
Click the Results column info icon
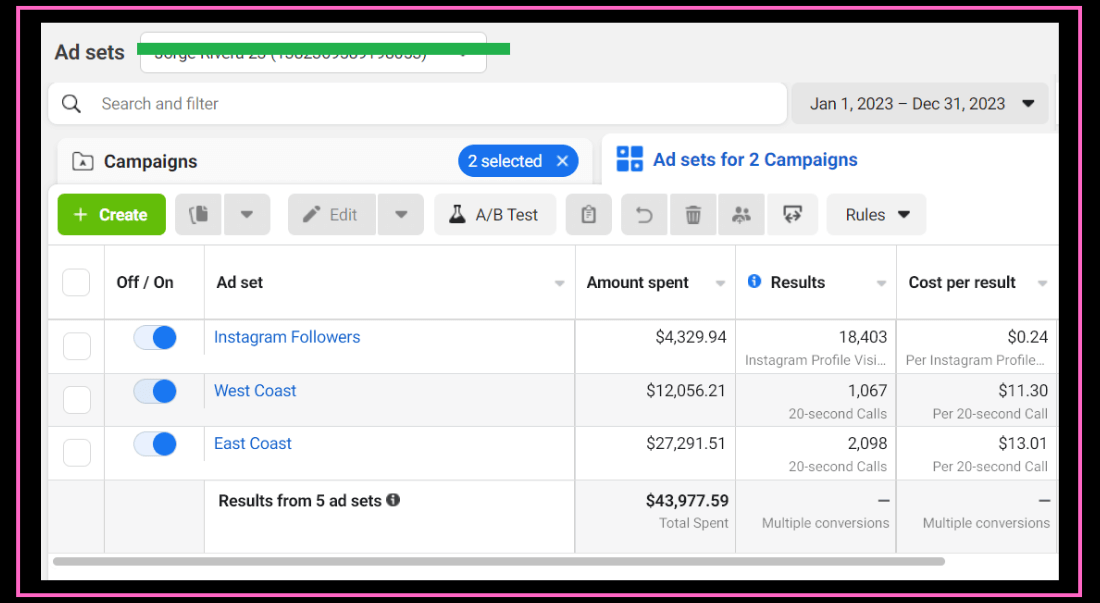click(x=755, y=282)
